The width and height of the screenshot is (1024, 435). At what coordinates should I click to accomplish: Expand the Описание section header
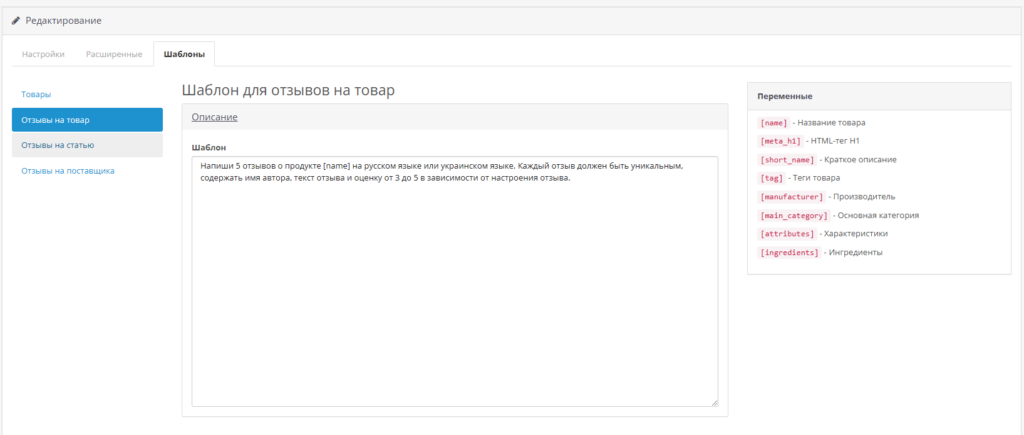point(214,117)
